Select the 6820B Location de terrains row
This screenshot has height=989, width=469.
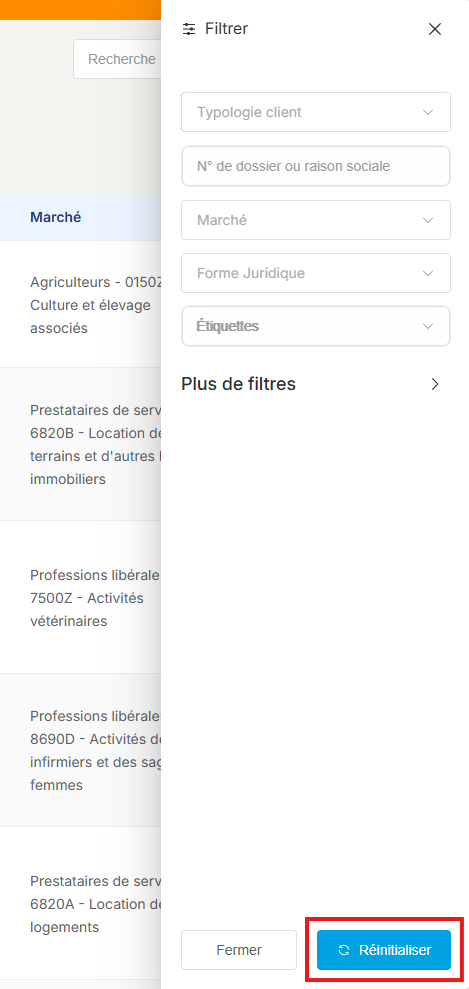81,444
